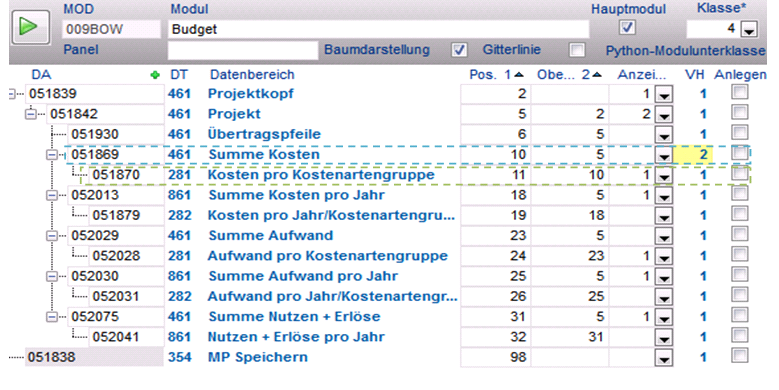
Task: Open the Summe Aufwand pro Jahr link
Action: (x=303, y=276)
